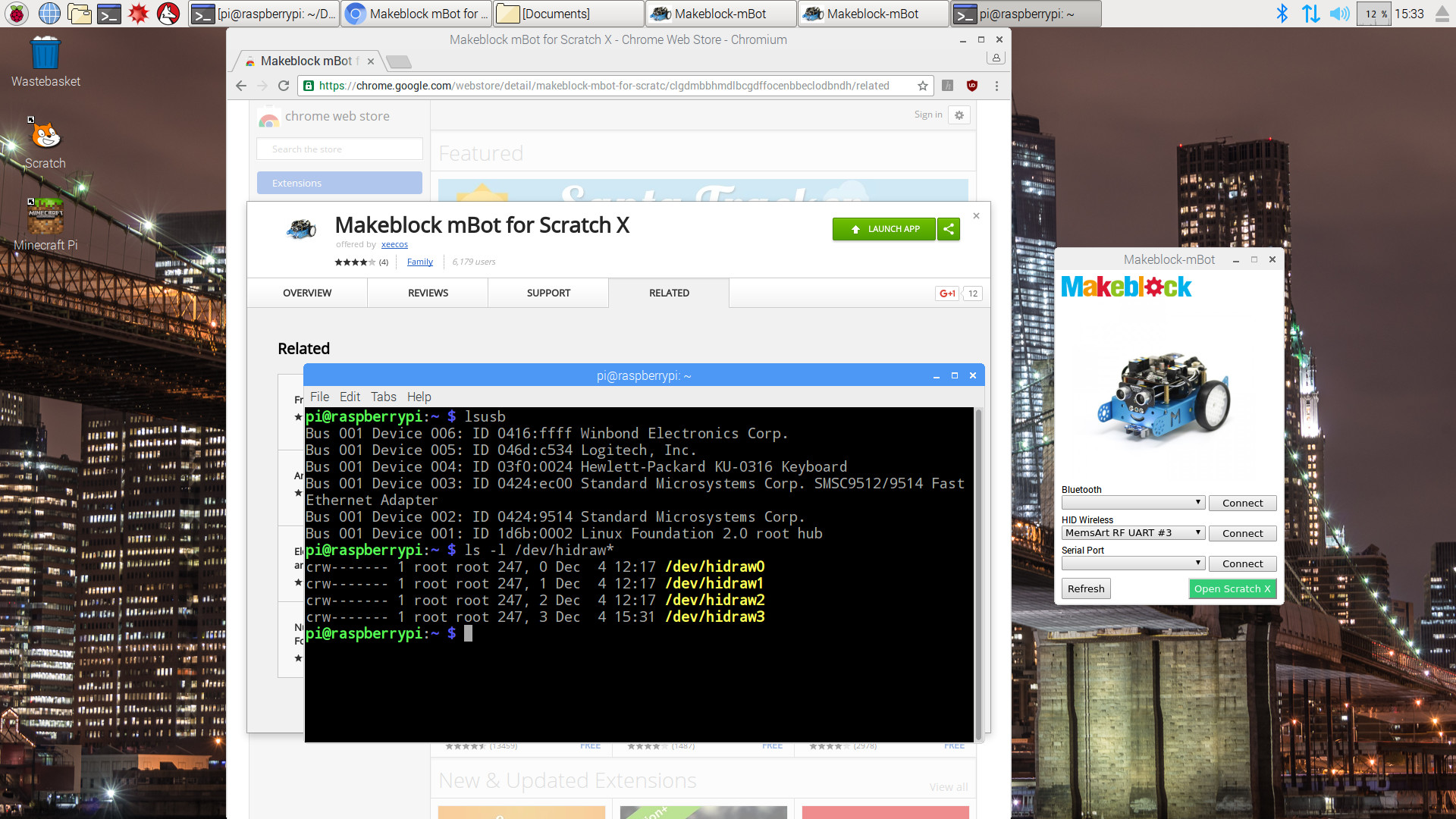Screen dimensions: 1456x819
Task: Close the Makeblock mBot detail overlay
Action: point(977,216)
